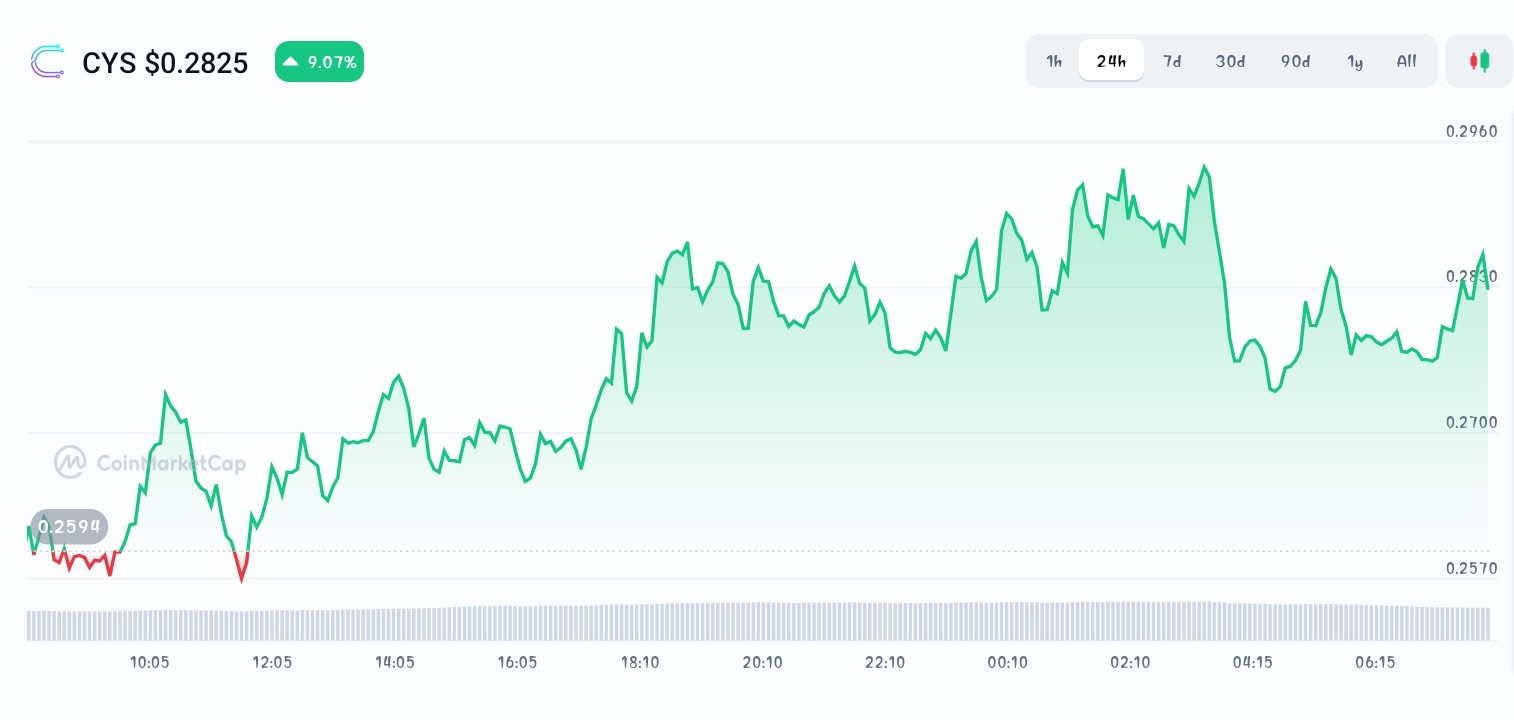Click the 0.2830 y-axis label
Image resolution: width=1514 pixels, height=720 pixels.
pyautogui.click(x=1472, y=276)
